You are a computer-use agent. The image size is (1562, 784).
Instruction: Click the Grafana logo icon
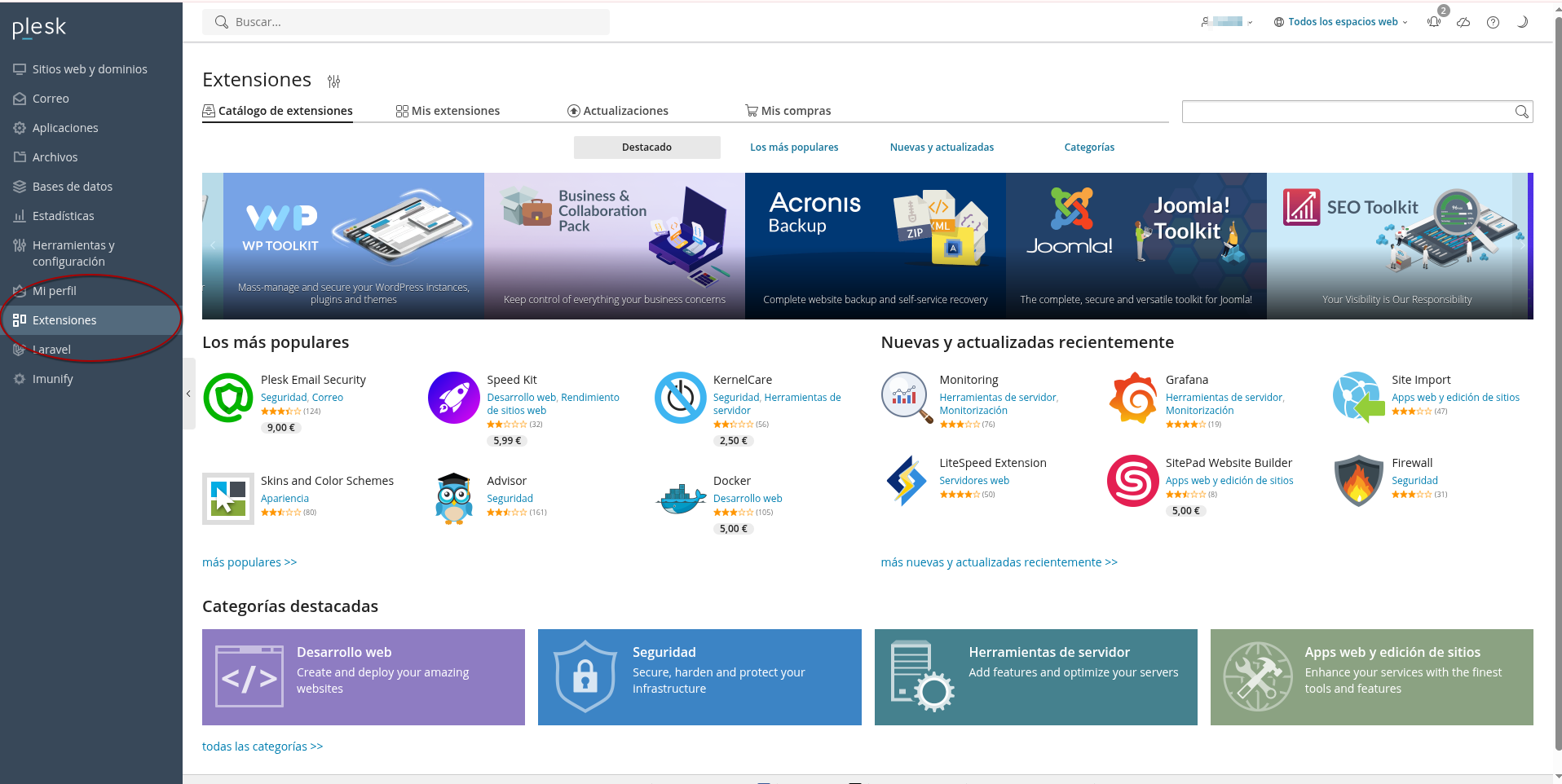coord(1133,398)
